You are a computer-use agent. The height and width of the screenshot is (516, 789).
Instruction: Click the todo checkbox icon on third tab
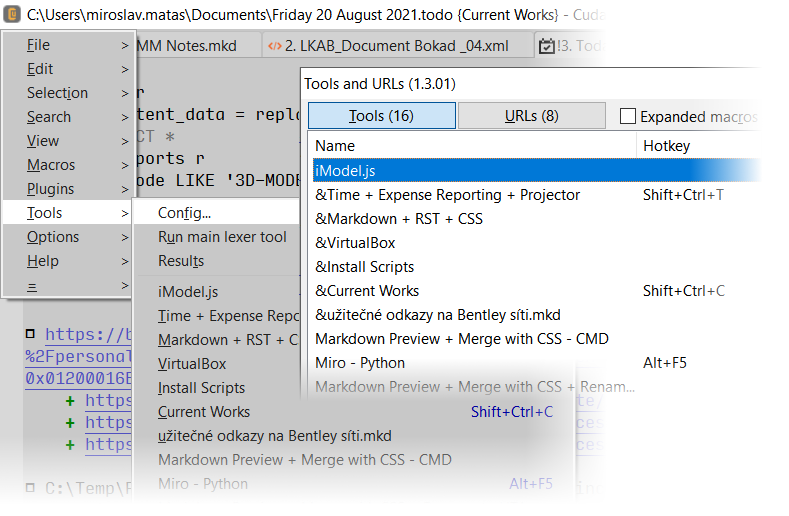coord(546,46)
